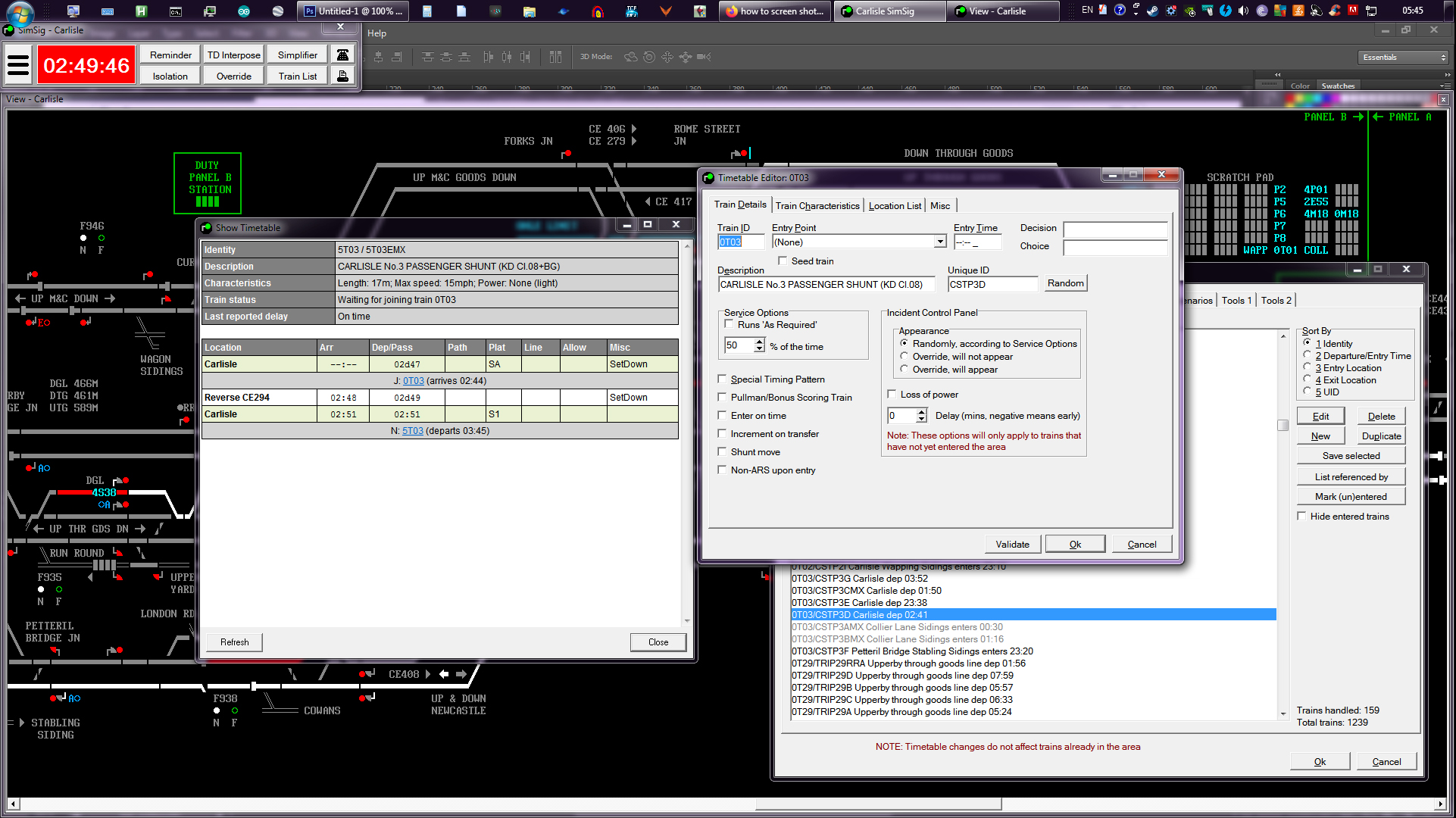Select Photoshop 3D slide mode icon
This screenshot has height=818, width=1456.
(x=685, y=57)
